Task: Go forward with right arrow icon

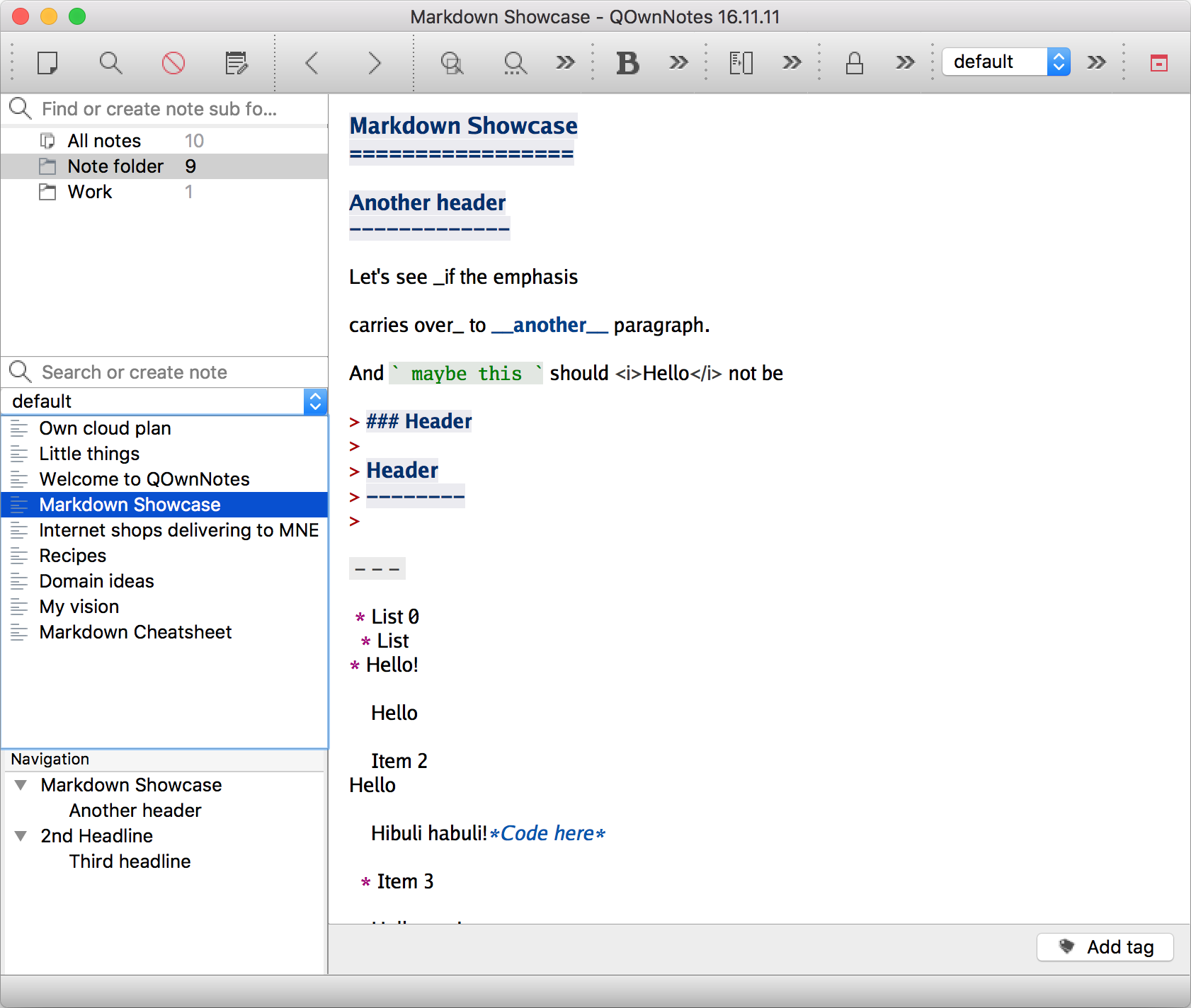Action: point(375,63)
